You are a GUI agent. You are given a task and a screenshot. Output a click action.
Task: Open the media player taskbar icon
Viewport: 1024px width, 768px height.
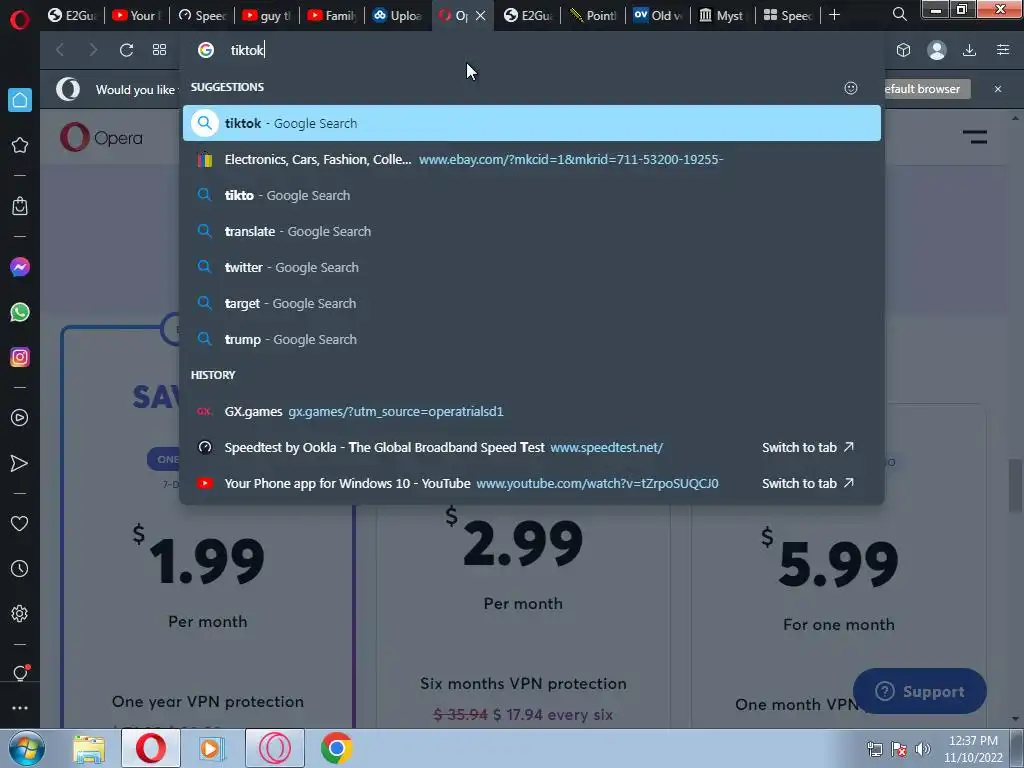pos(212,748)
